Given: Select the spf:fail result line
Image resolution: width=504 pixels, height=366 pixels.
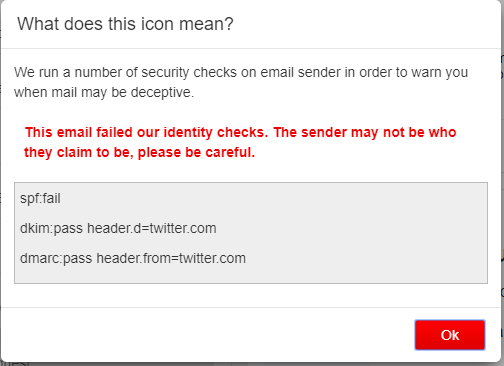Looking at the screenshot, I should click(40, 199).
